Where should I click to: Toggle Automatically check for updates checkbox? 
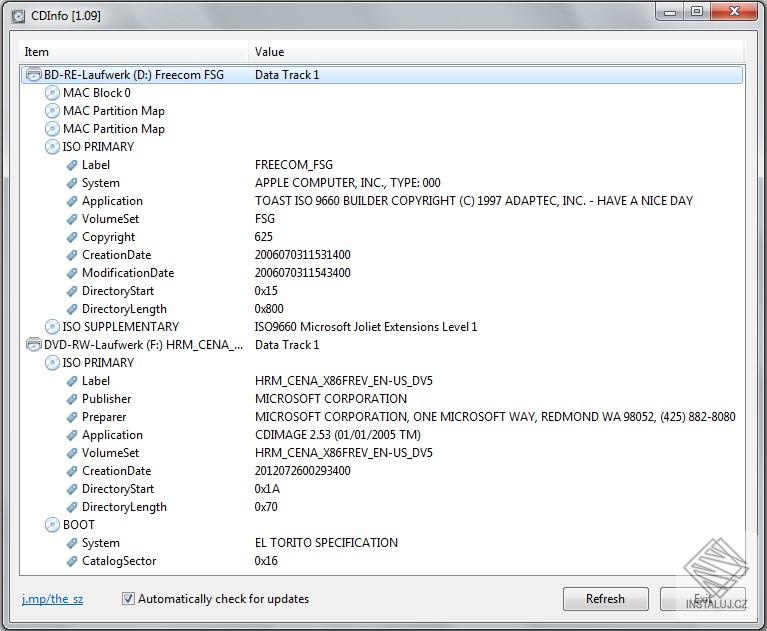click(128, 599)
